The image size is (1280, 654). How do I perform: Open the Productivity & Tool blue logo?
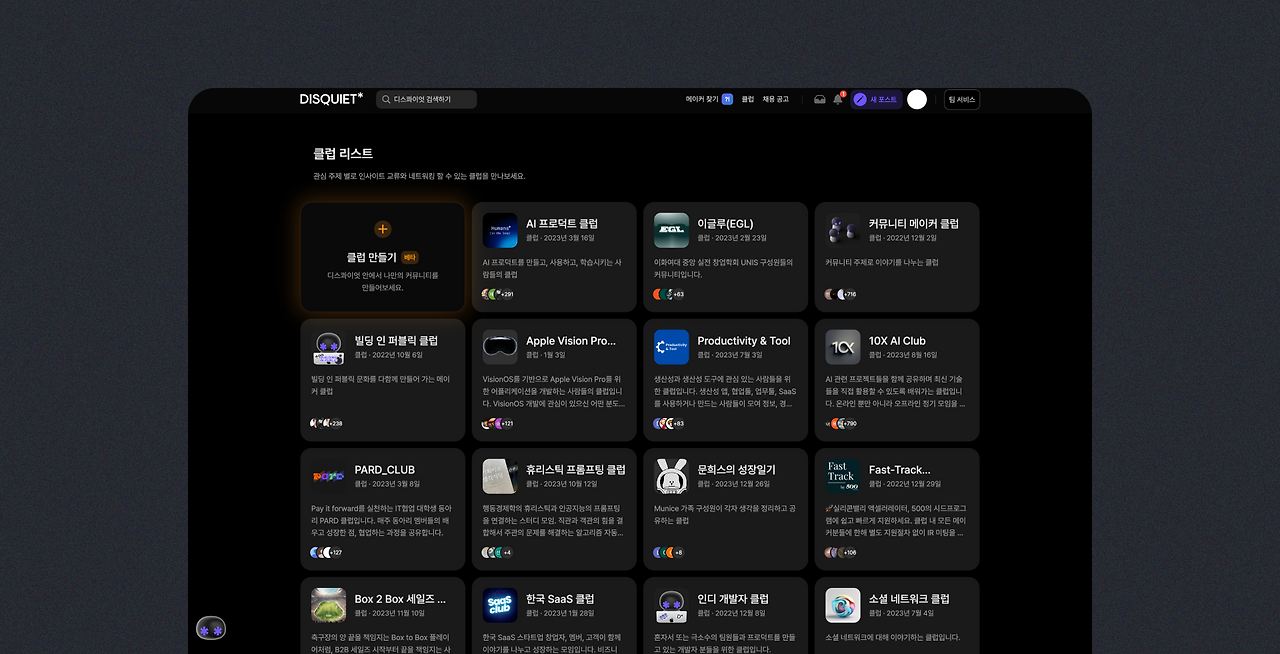point(672,347)
